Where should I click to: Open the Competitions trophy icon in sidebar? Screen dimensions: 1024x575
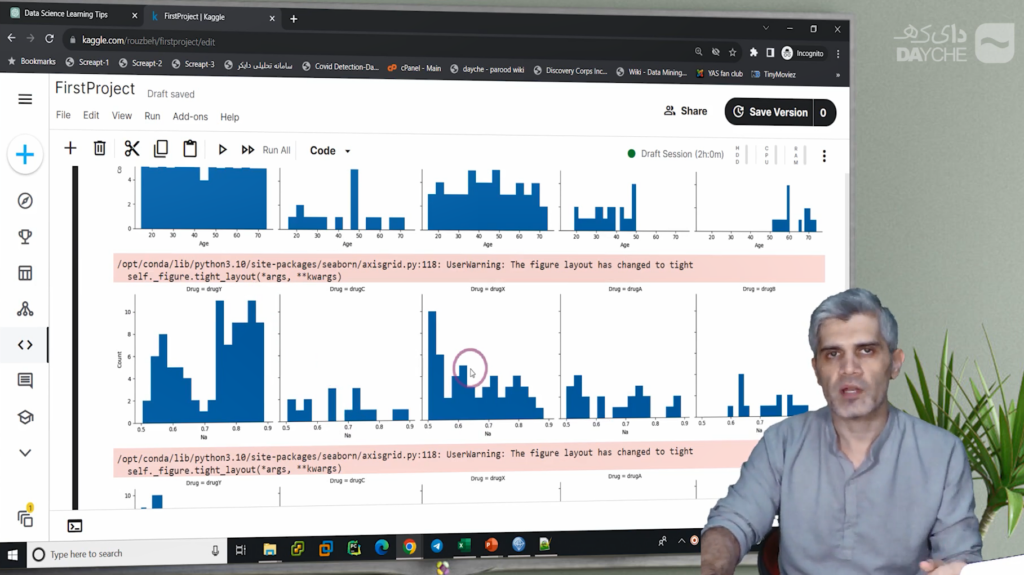[25, 237]
